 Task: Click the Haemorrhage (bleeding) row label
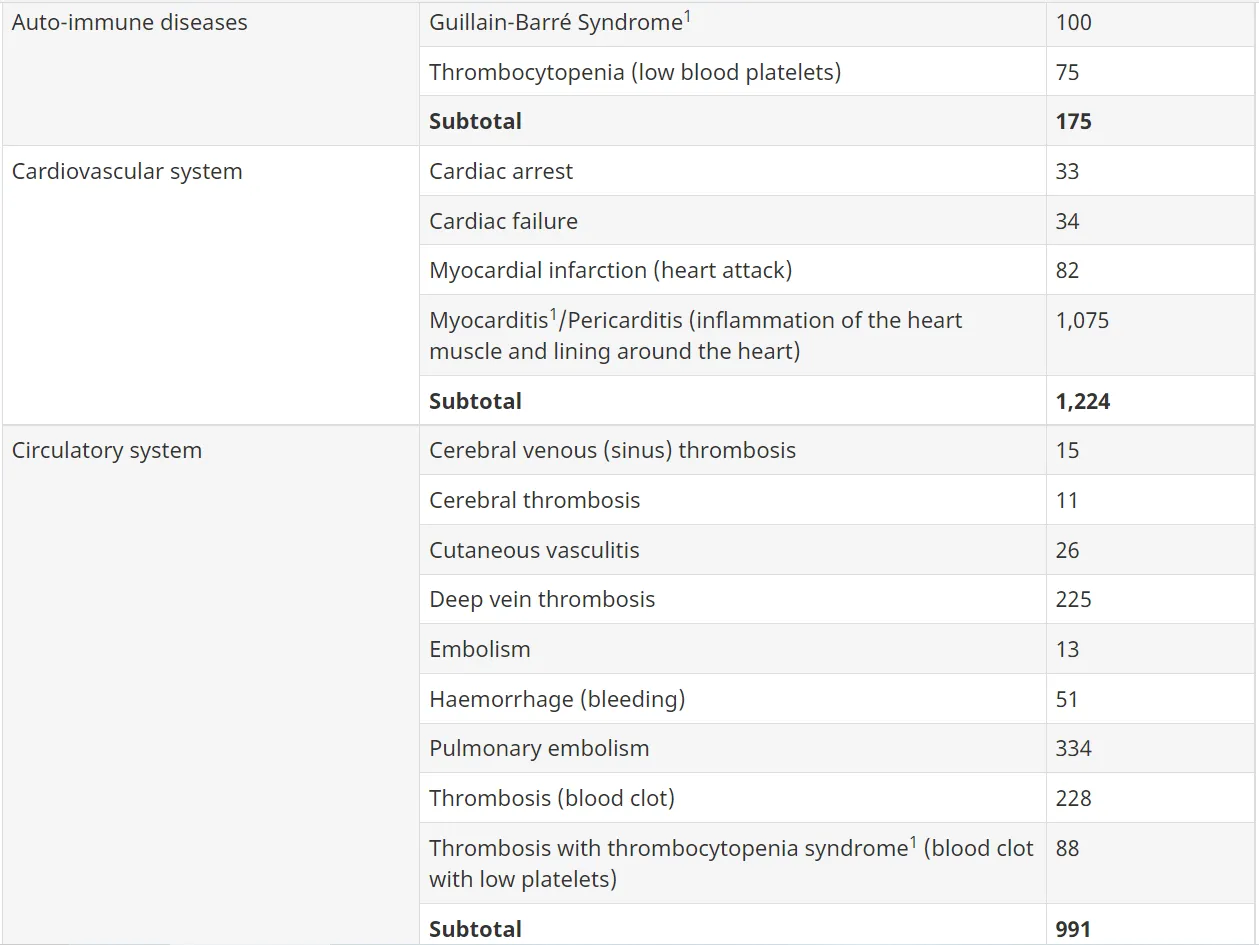click(x=557, y=699)
